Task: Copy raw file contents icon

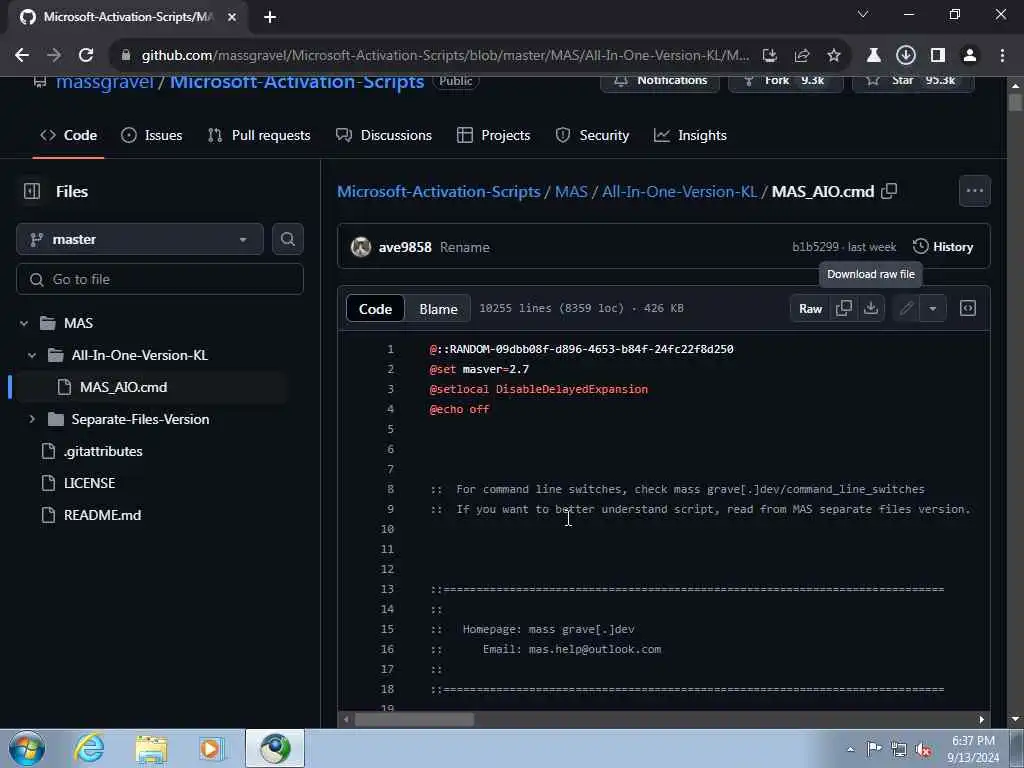Action: pos(844,308)
